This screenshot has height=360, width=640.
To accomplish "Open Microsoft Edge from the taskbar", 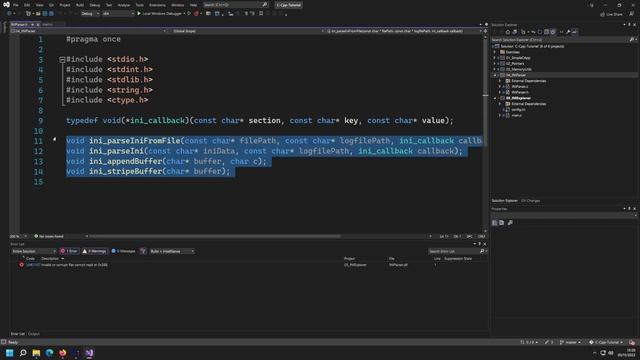I will pos(49,353).
